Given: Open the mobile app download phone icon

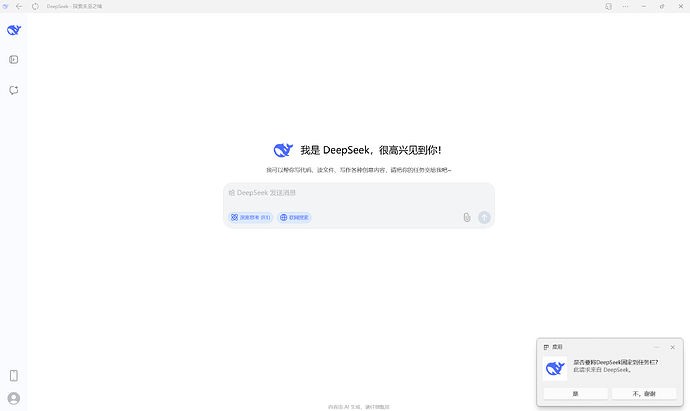Looking at the screenshot, I should tap(14, 375).
